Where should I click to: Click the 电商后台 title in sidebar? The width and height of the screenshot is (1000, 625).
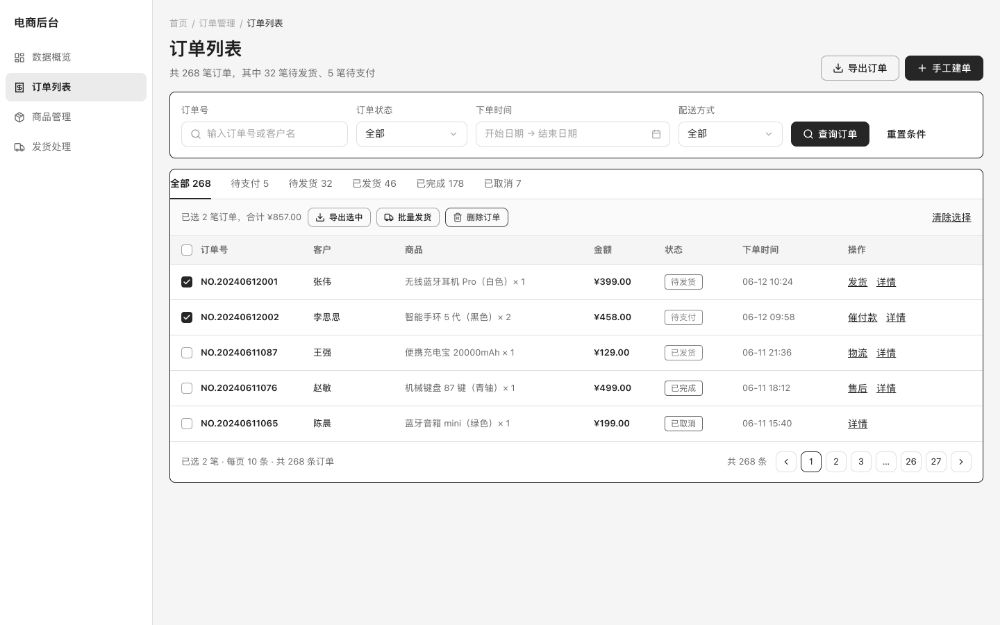coord(36,23)
